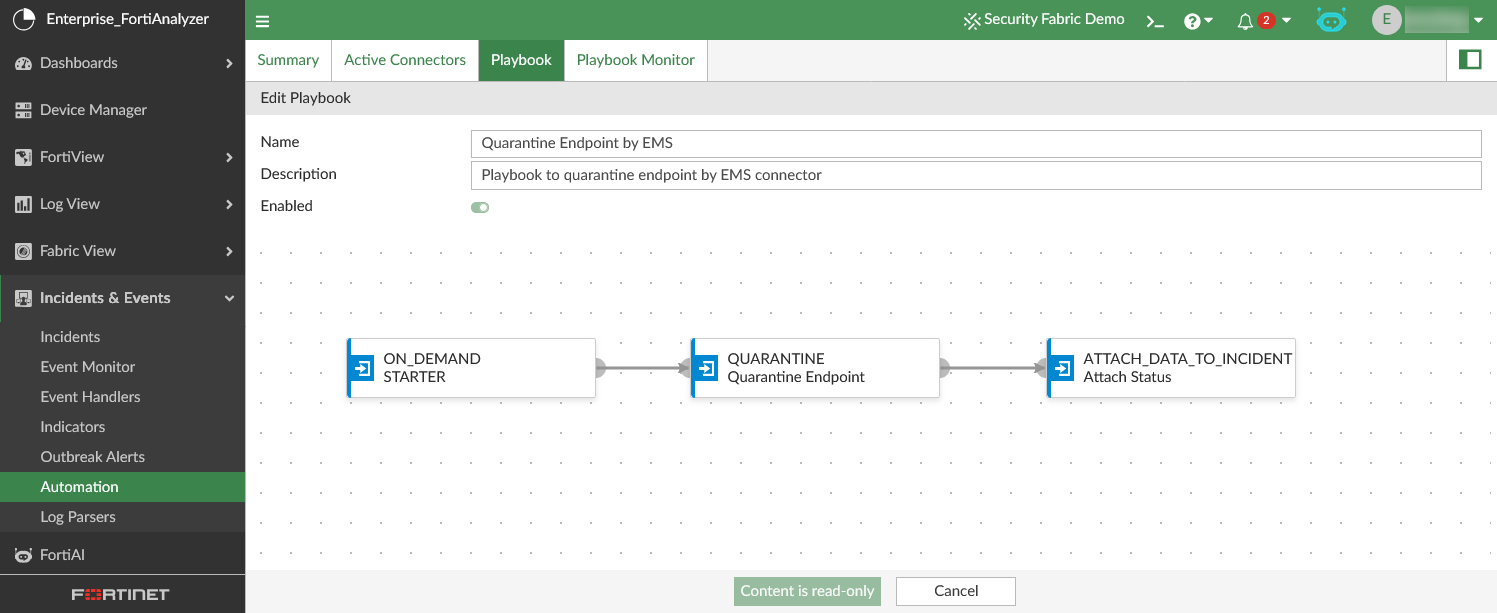This screenshot has width=1497, height=613.
Task: Switch to the Active Connectors tab
Action: 405,60
